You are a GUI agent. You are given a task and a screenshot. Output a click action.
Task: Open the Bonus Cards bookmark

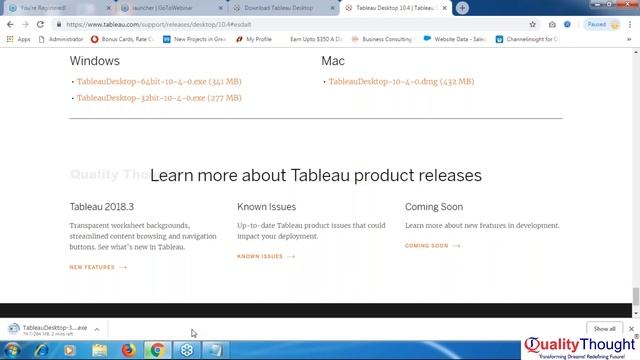(x=122, y=39)
